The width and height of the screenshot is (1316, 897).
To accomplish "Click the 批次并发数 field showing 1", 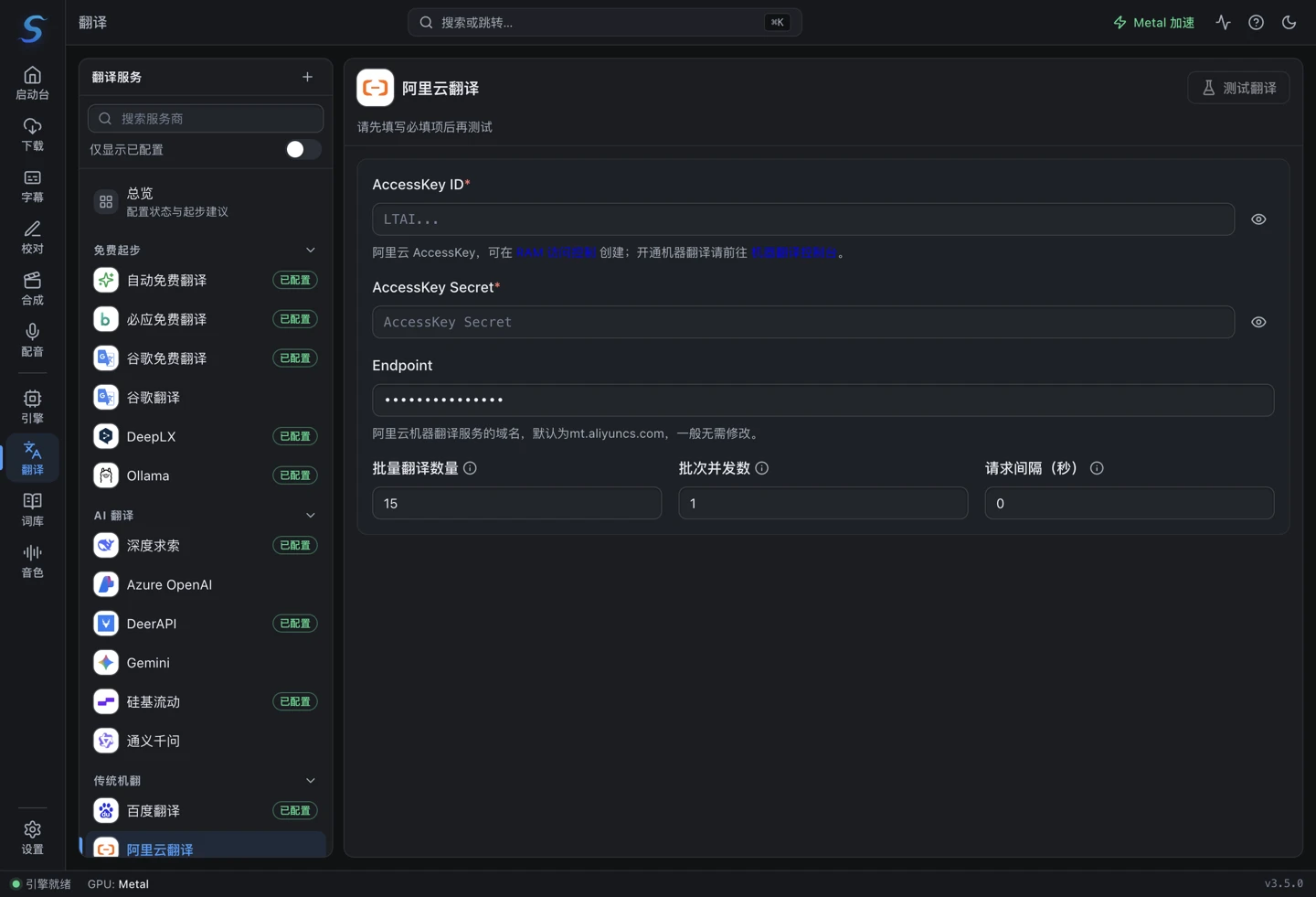I will [x=822, y=503].
